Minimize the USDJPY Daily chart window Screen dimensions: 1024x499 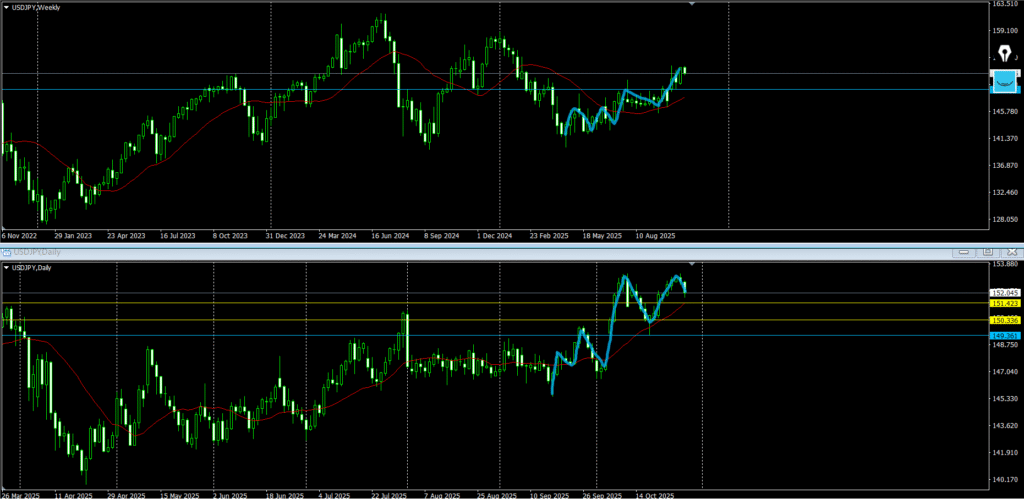point(966,252)
